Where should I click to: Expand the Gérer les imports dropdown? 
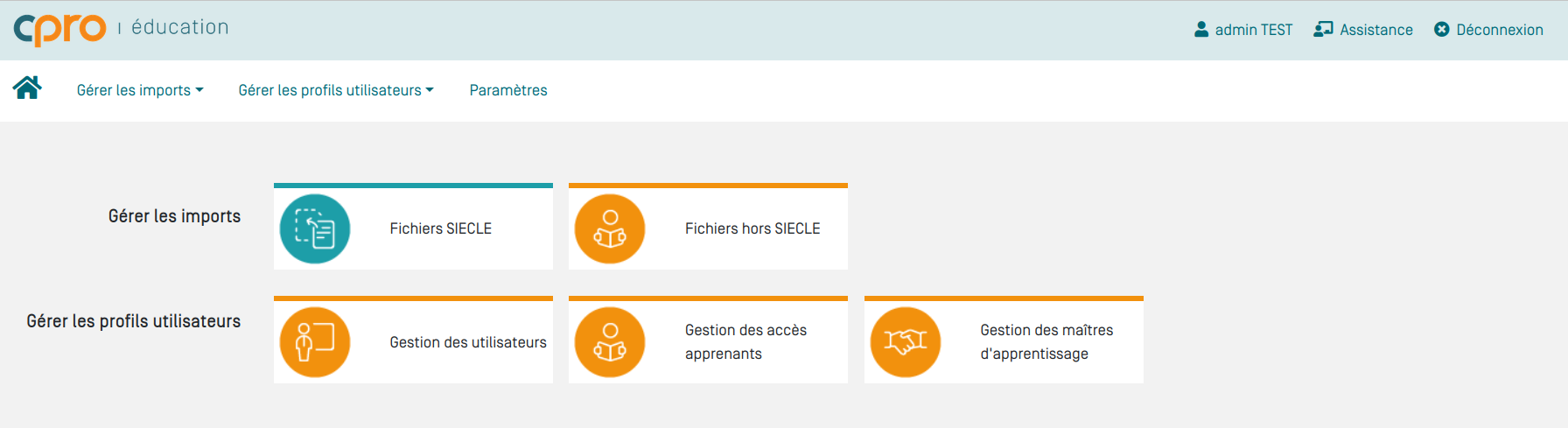pos(140,90)
